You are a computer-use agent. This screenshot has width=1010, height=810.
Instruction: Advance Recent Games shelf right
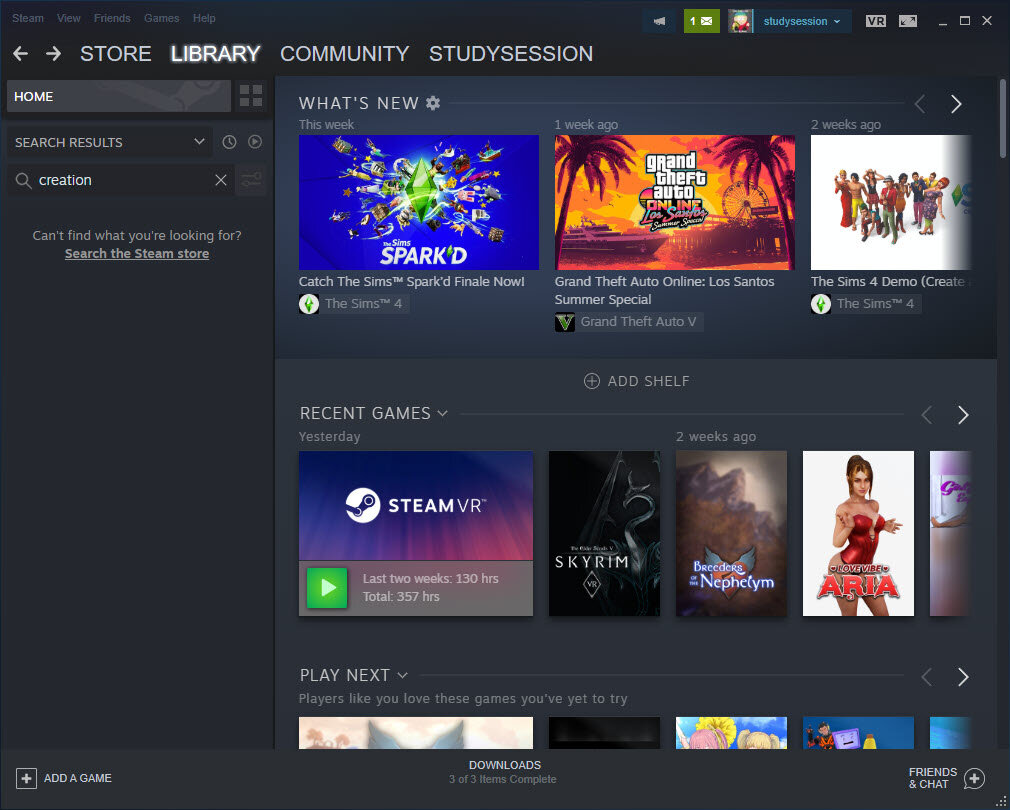click(x=963, y=415)
